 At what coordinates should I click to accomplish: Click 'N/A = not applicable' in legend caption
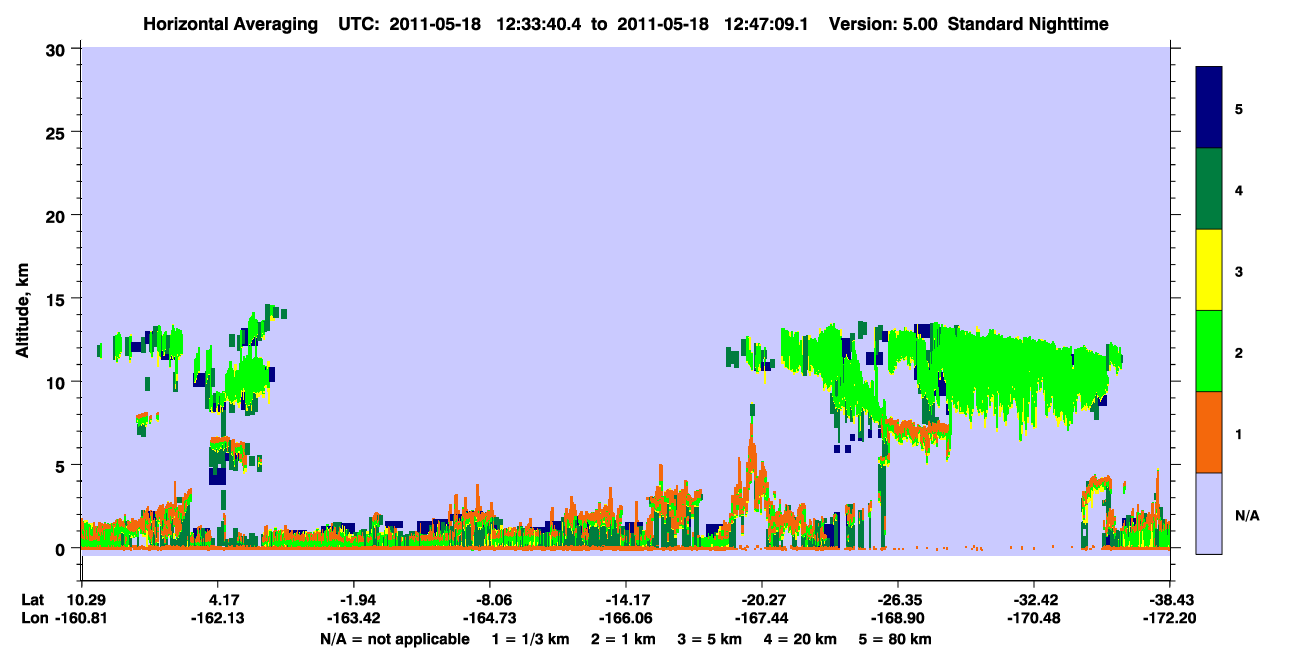[x=394, y=638]
